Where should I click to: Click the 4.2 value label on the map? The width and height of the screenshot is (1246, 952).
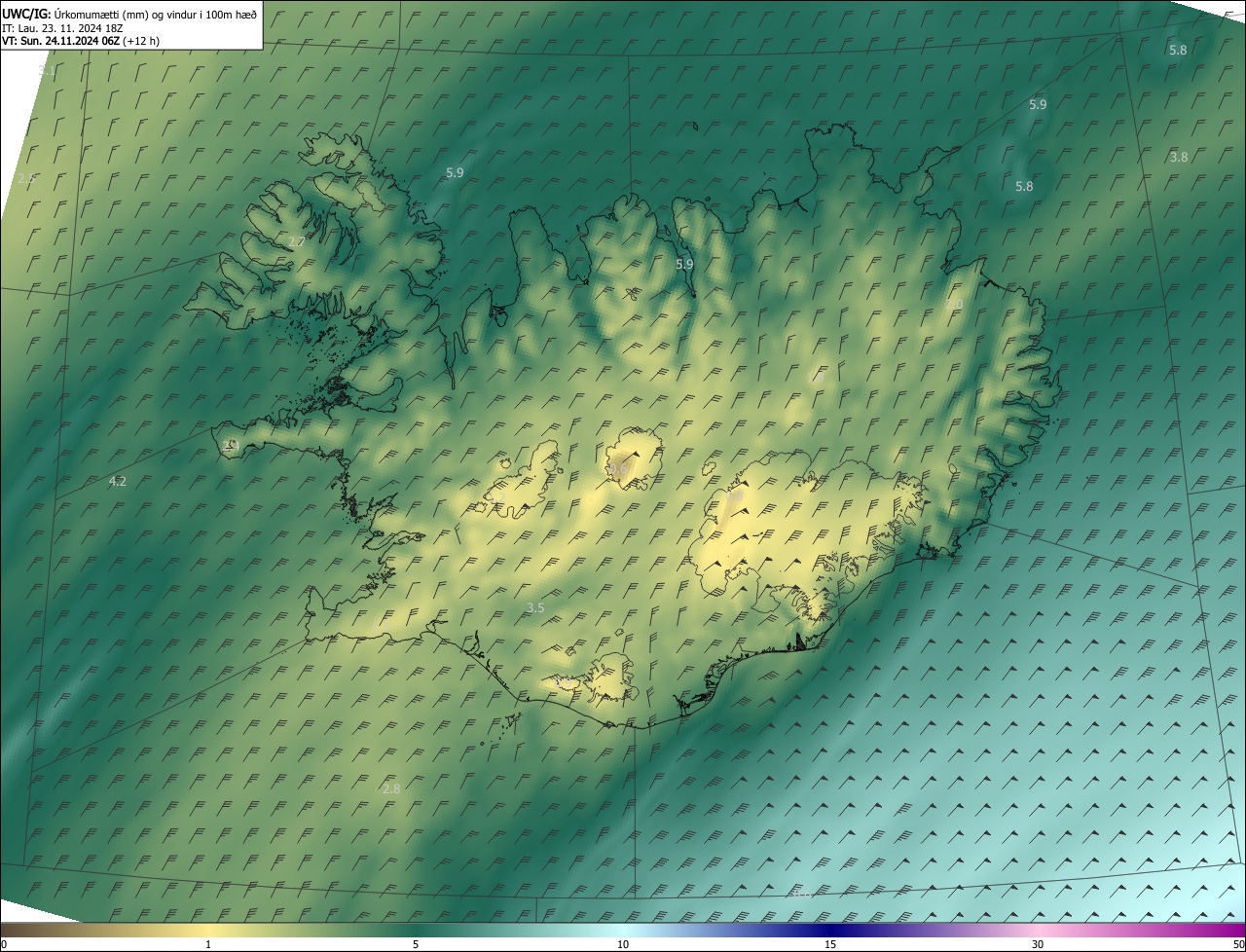pos(118,481)
